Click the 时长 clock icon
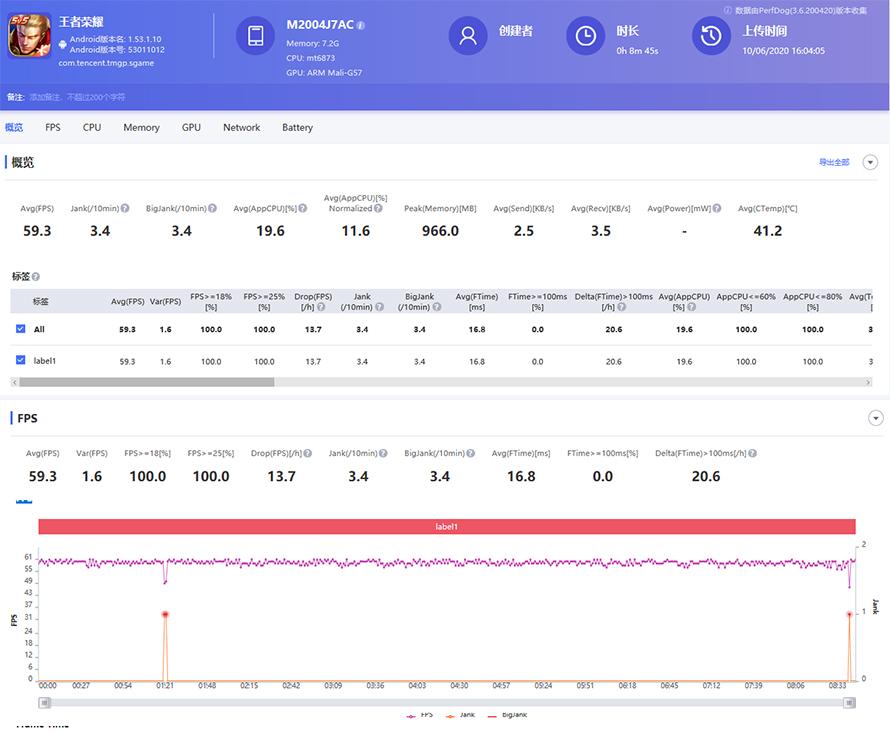The height and width of the screenshot is (733, 890). (x=586, y=36)
